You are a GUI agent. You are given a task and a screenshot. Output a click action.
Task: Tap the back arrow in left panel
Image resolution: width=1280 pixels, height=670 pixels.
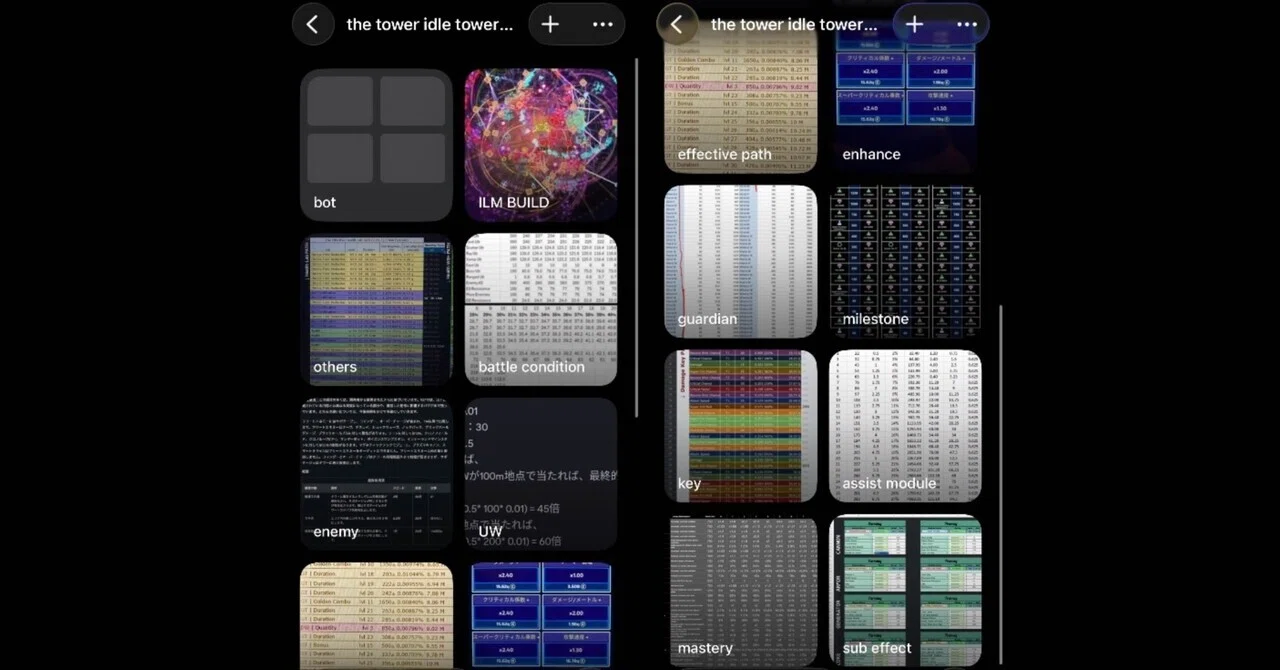(313, 24)
